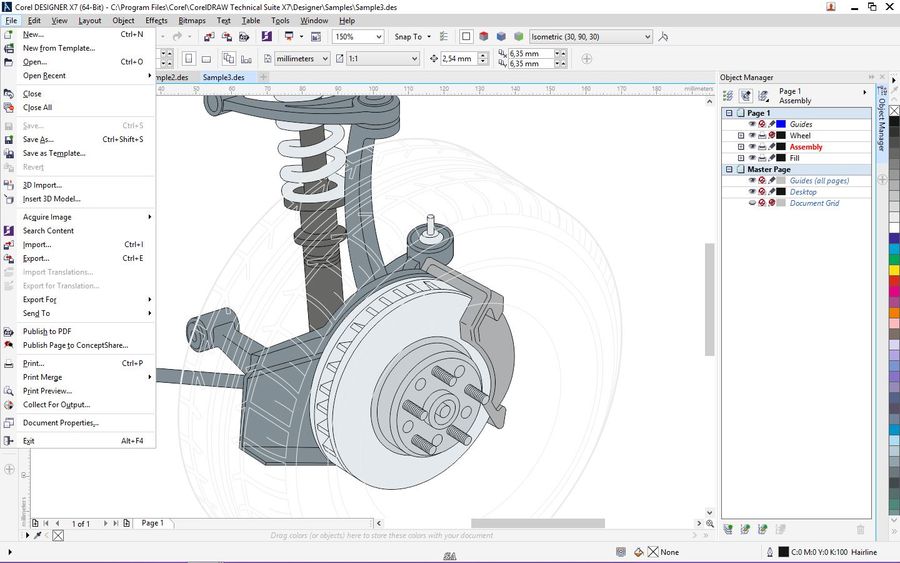900x563 pixels.
Task: Click the New Layer icon at panel bottom
Action: (729, 529)
